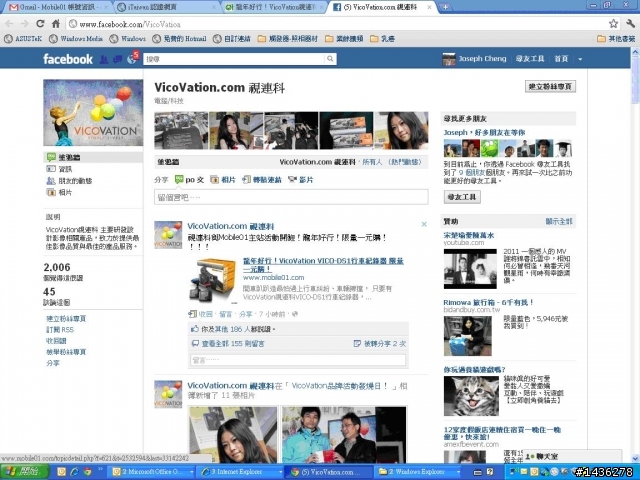Screen dimensions: 640x480
Task: Select the 'Everyone' wall filter link
Action: click(372, 162)
